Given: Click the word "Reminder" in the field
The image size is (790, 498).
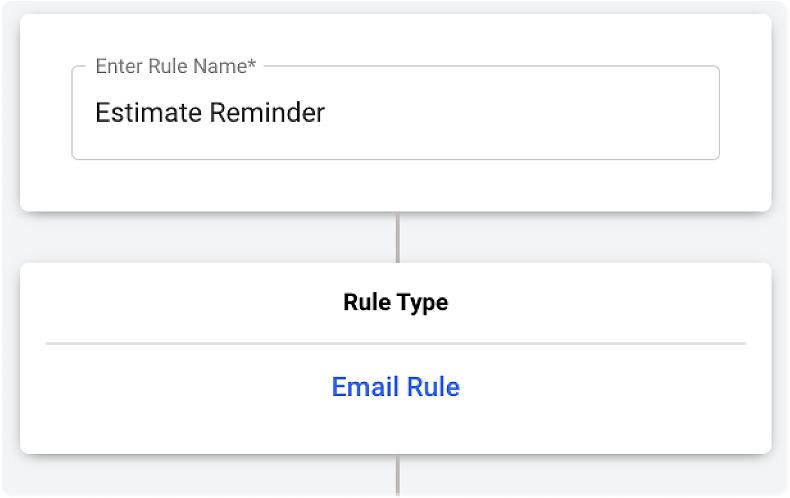Looking at the screenshot, I should pyautogui.click(x=267, y=113).
